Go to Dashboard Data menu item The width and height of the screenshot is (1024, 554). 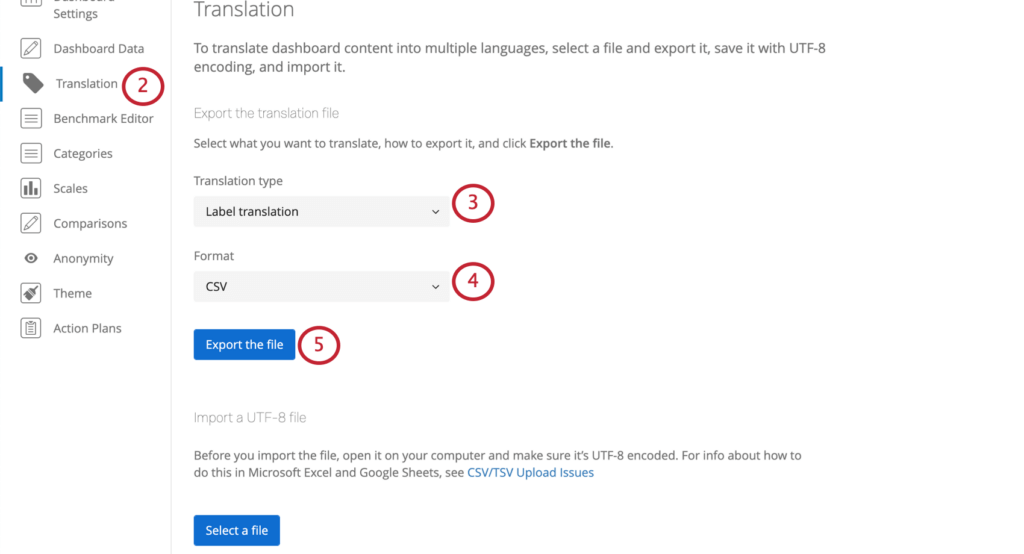click(x=99, y=48)
